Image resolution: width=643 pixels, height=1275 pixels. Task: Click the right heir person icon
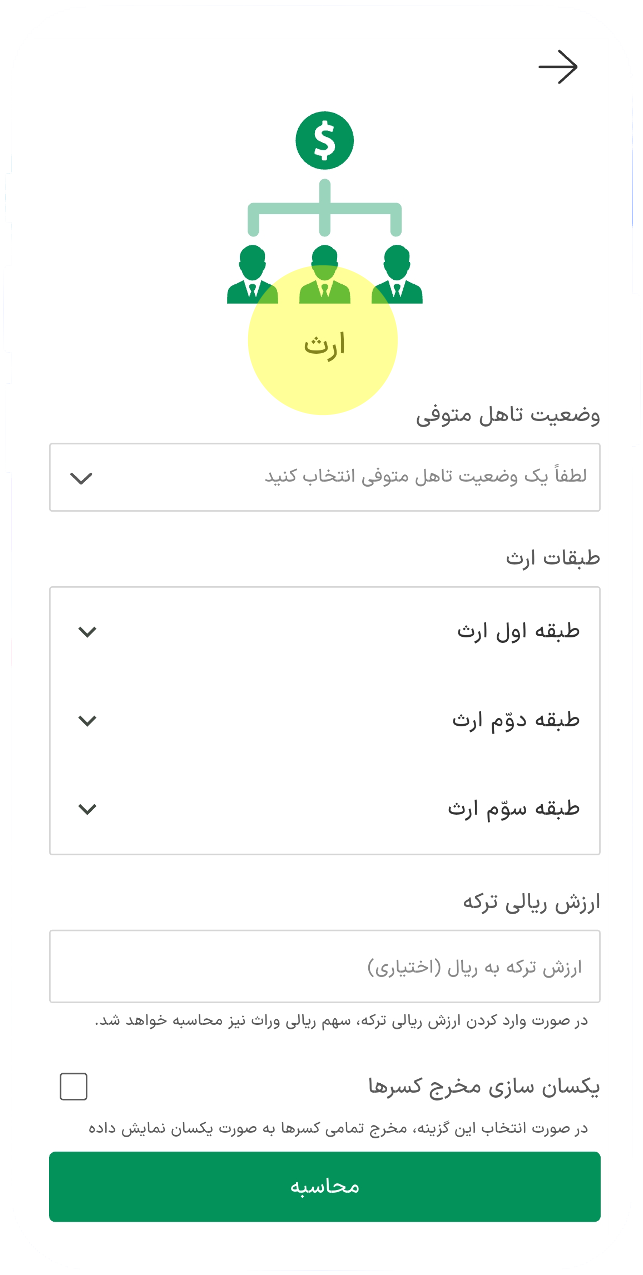pyautogui.click(x=397, y=274)
